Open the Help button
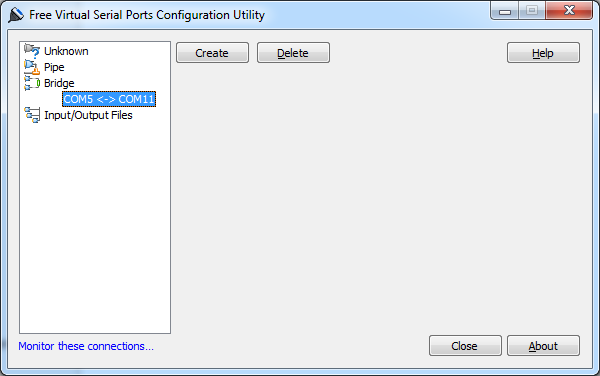The height and width of the screenshot is (376, 600). [x=543, y=52]
